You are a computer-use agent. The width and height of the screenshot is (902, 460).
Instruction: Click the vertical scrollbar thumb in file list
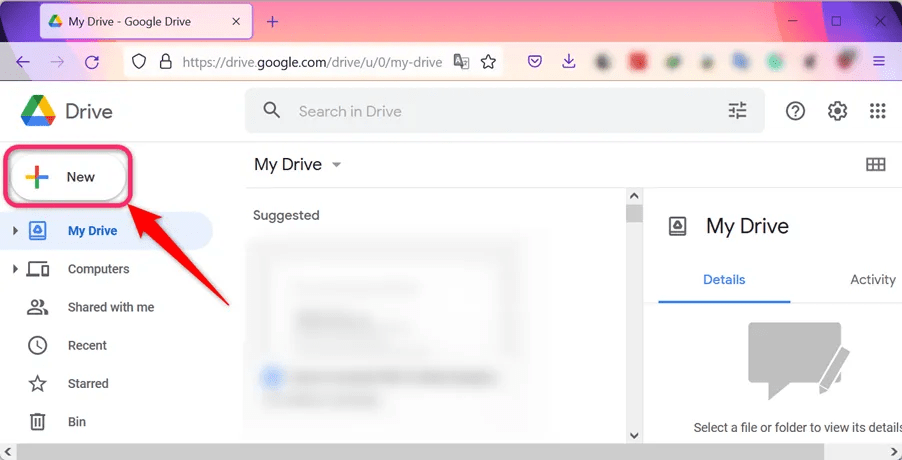pos(634,213)
